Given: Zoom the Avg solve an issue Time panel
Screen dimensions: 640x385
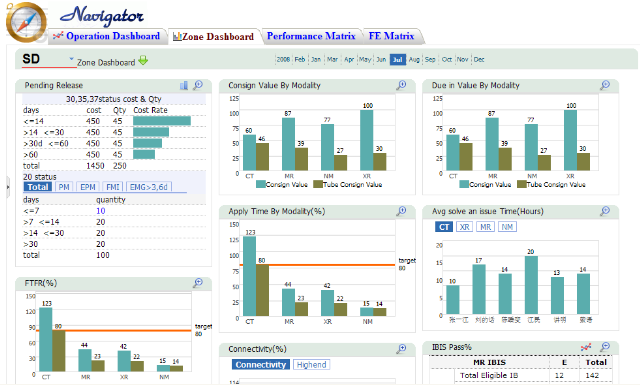Looking at the screenshot, I should click(x=605, y=210).
